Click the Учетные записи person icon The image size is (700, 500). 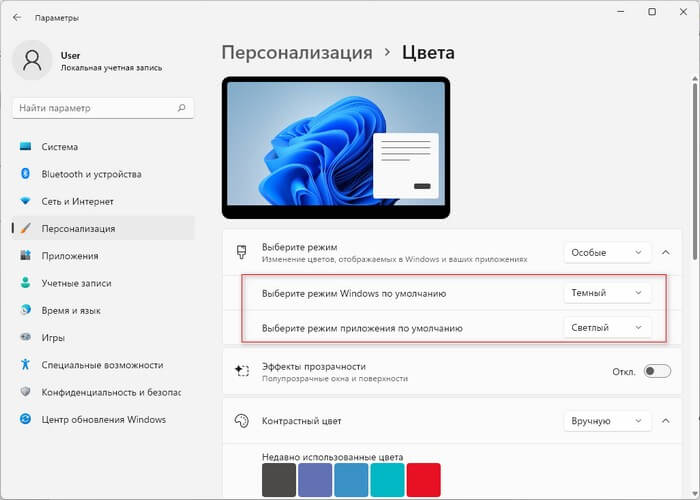(x=25, y=283)
